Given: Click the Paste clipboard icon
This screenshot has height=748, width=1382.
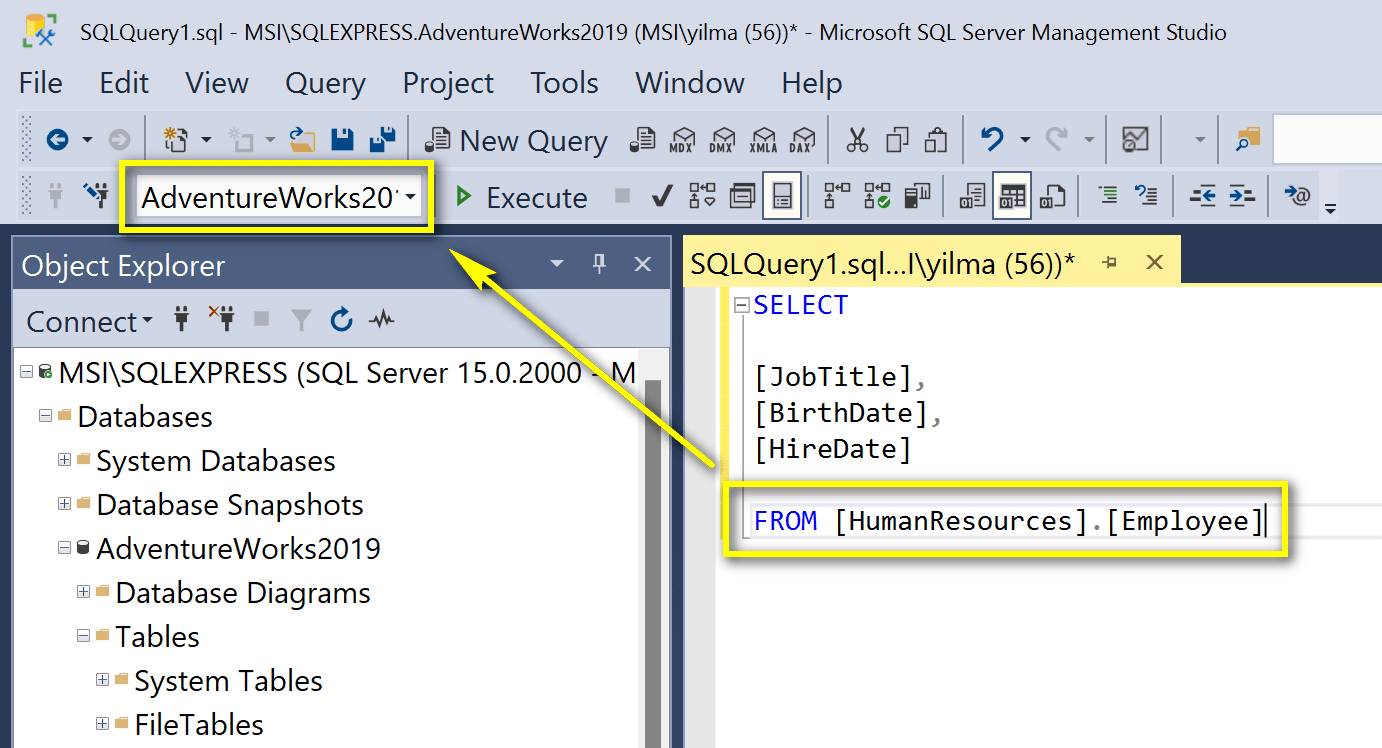Looking at the screenshot, I should 935,140.
